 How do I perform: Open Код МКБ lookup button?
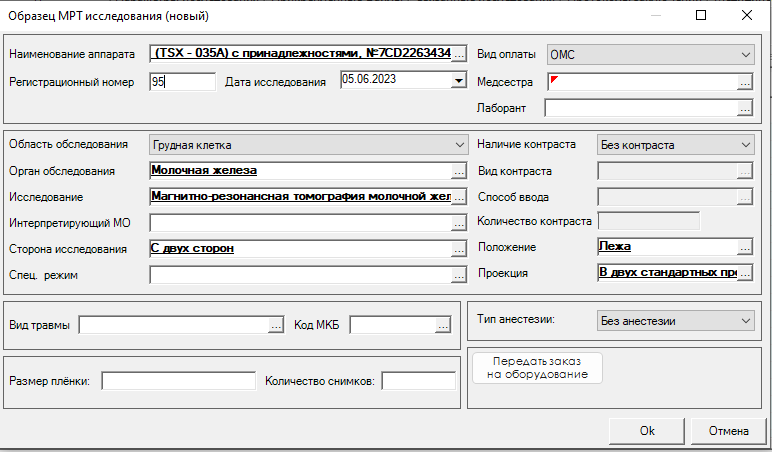pyautogui.click(x=443, y=325)
